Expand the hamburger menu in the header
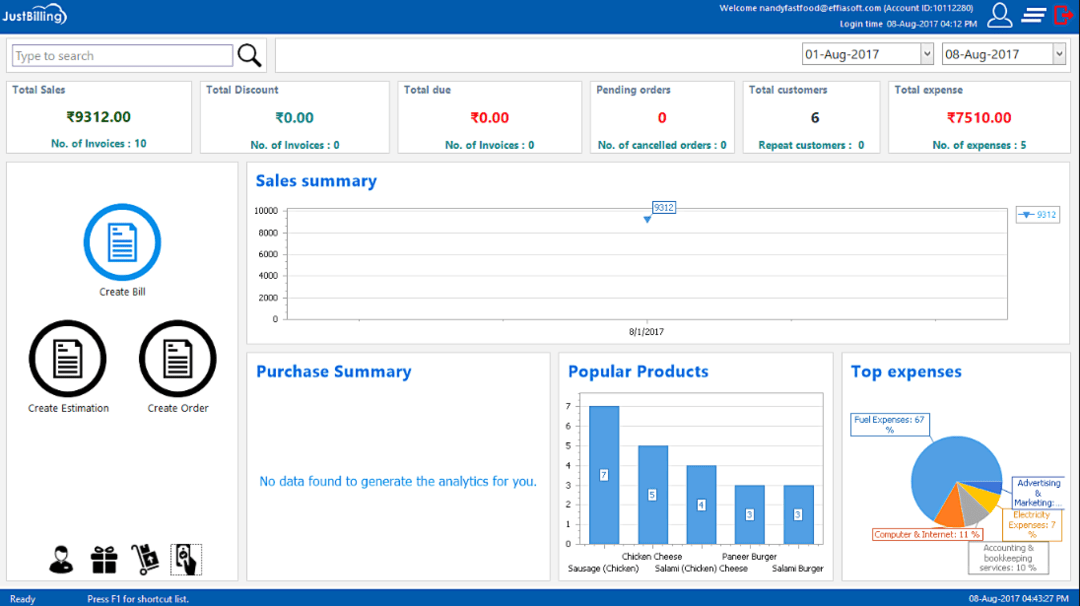1080x606 pixels. pyautogui.click(x=1033, y=15)
